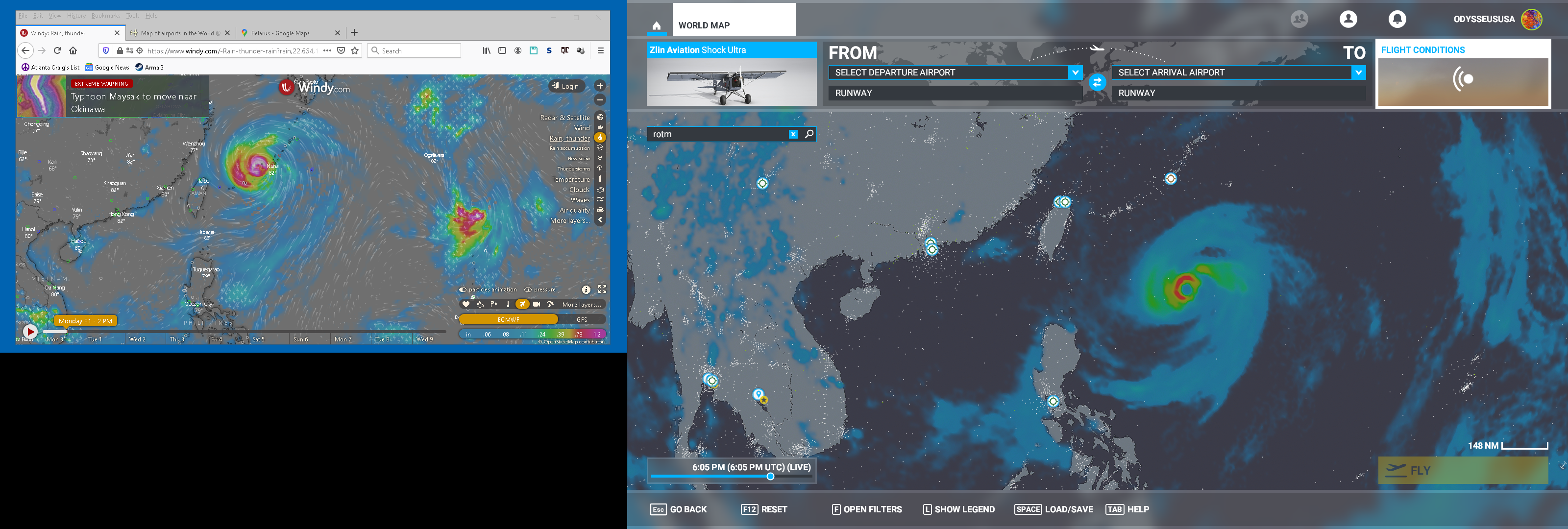Click the search magnifier in map search box
The width and height of the screenshot is (1568, 529).
(809, 134)
